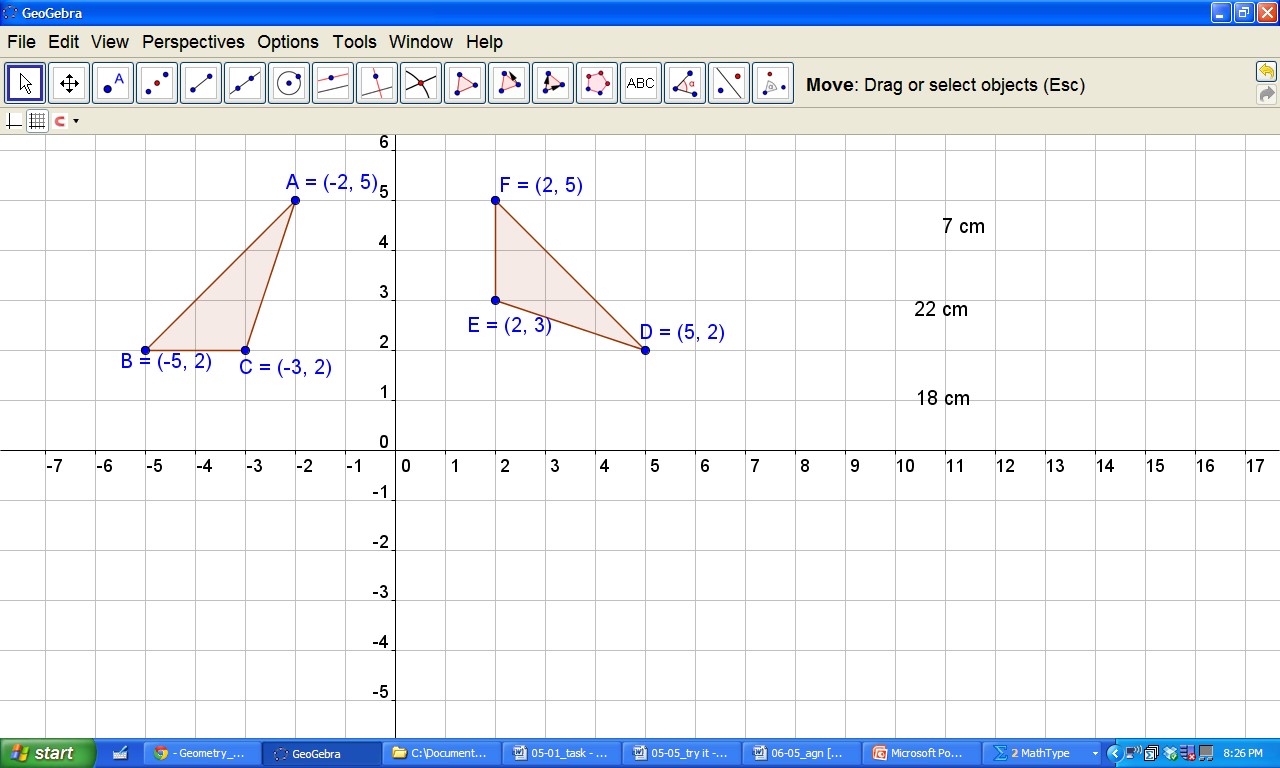Open the Perspectives menu

pos(193,42)
